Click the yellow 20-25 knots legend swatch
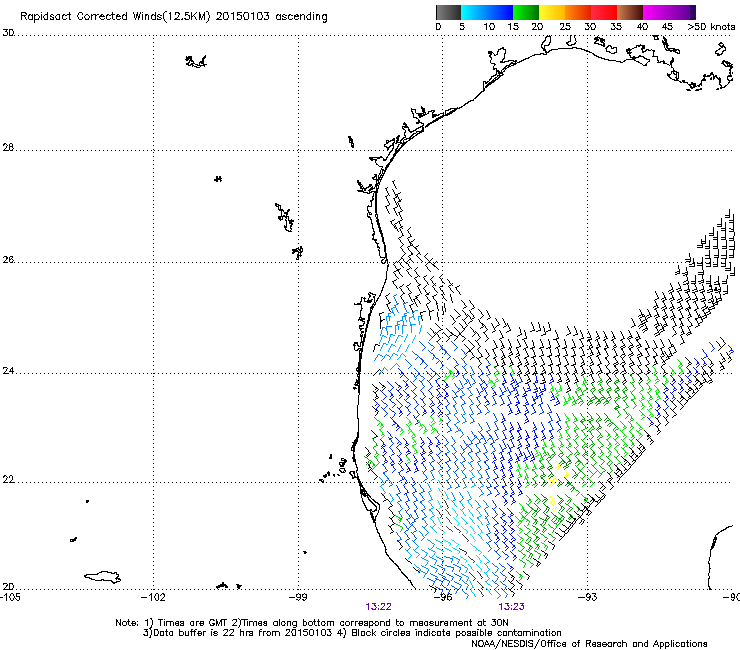The image size is (740, 650). (552, 12)
